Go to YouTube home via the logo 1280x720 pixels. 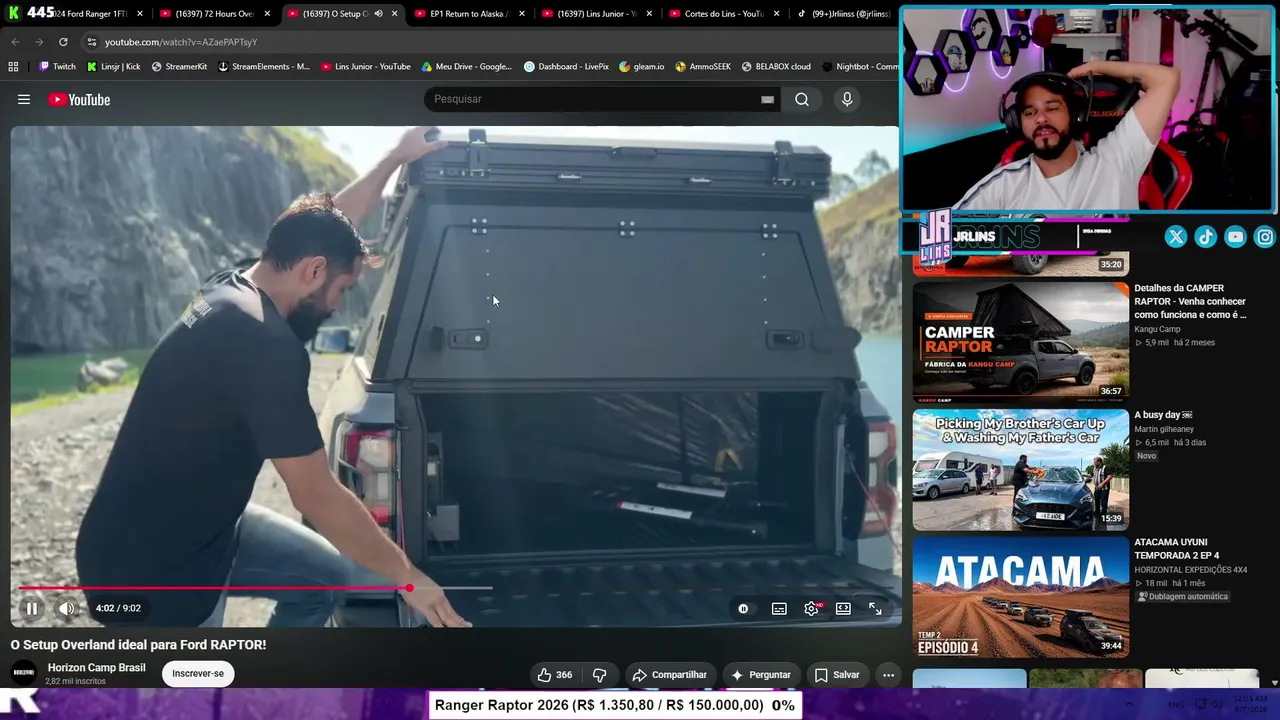point(79,99)
